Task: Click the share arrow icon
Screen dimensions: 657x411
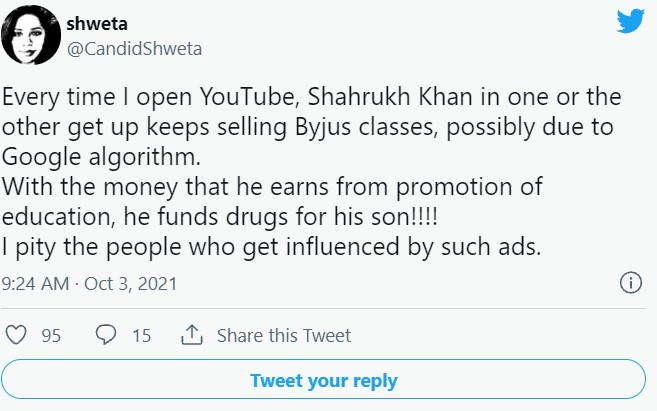Action: pyautogui.click(x=192, y=336)
